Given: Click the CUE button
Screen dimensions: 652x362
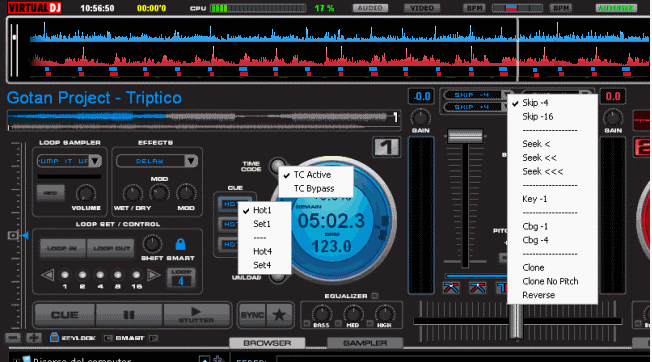Looking at the screenshot, I should (x=64, y=315).
